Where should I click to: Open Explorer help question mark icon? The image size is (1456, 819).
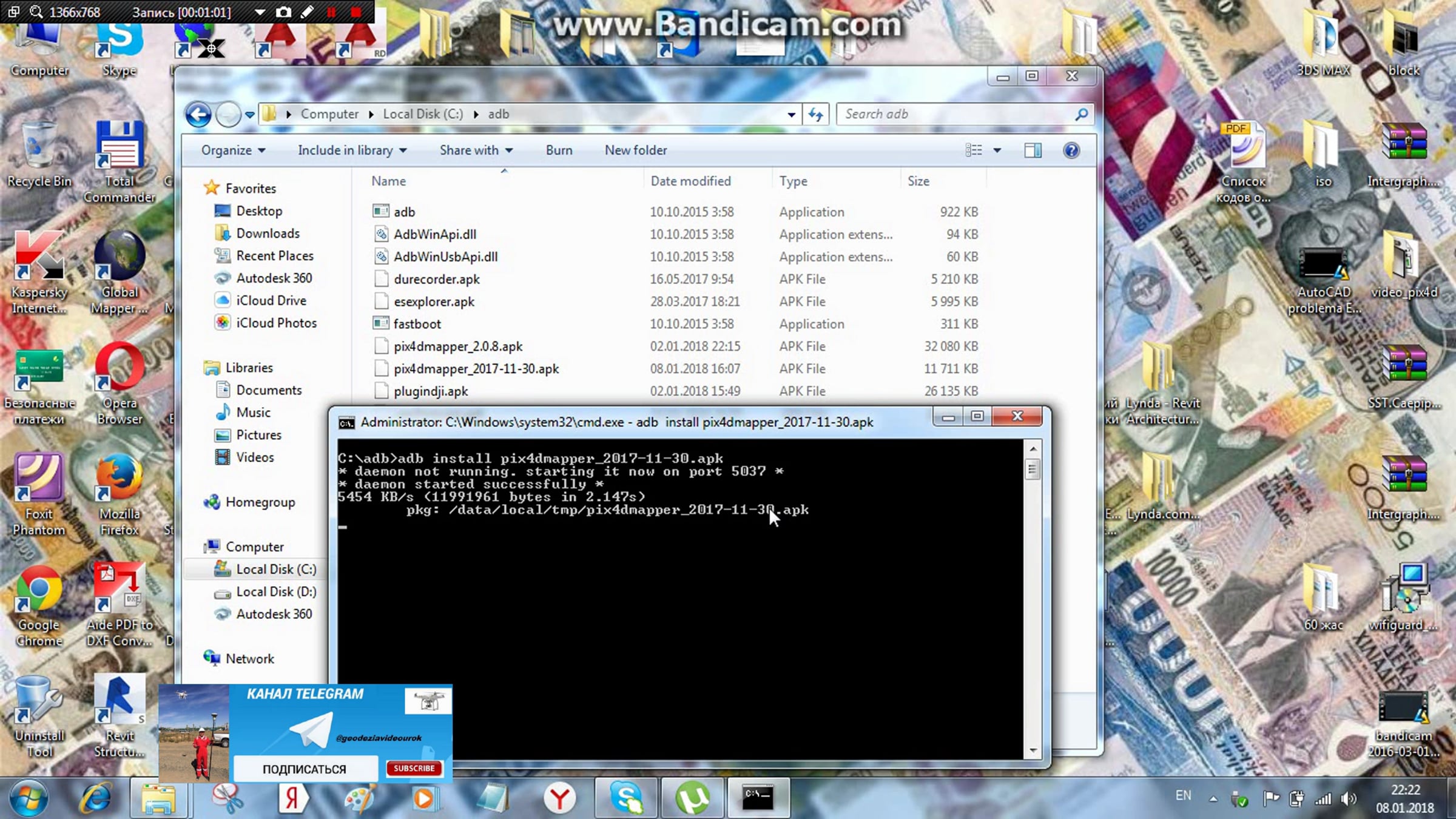[1071, 150]
